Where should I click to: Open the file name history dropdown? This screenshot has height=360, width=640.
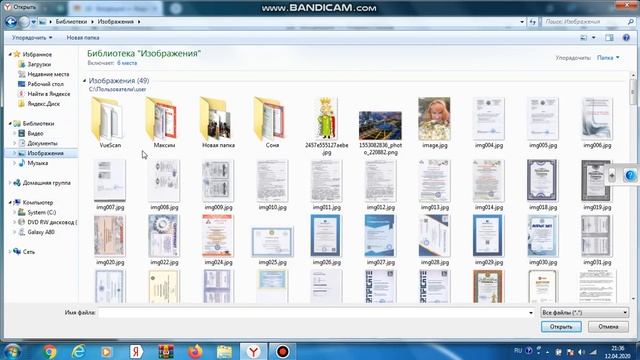coord(531,313)
